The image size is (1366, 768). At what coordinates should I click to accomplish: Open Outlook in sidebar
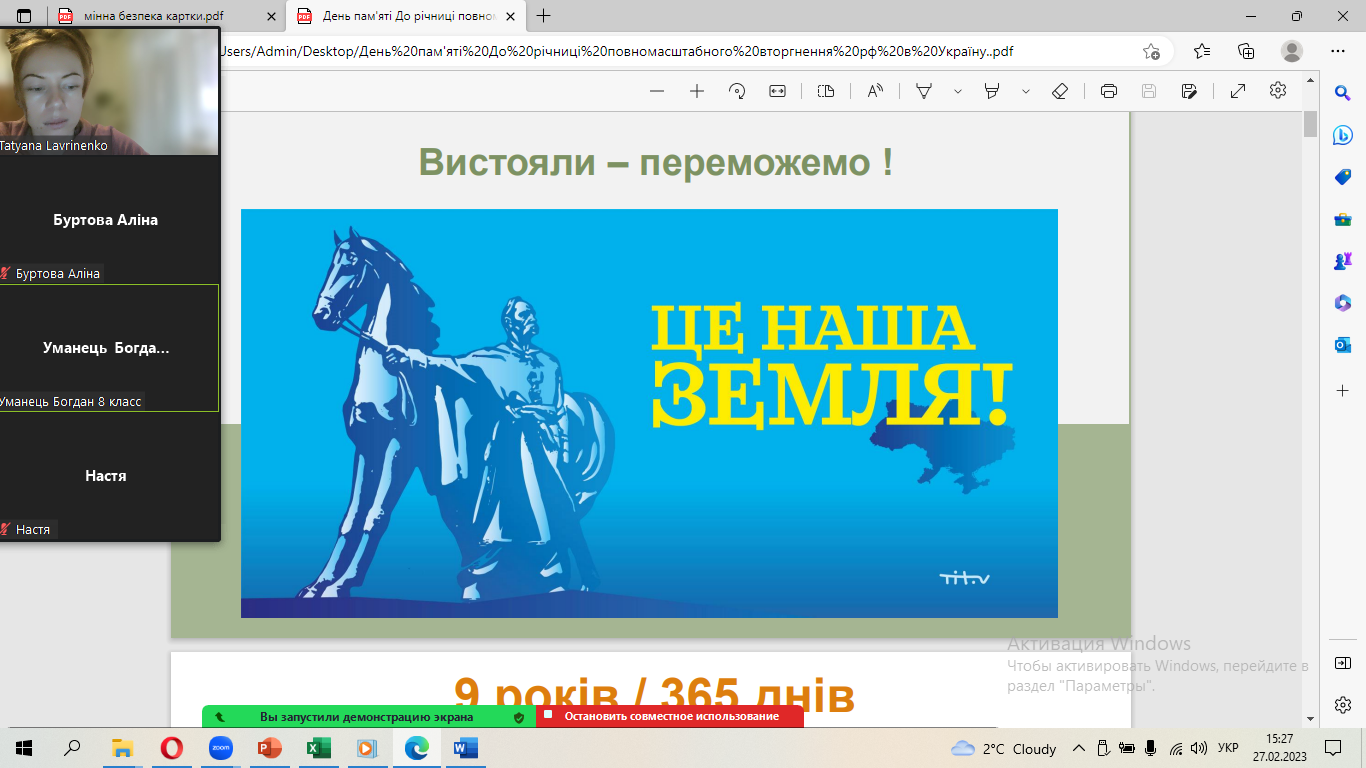[1343, 345]
